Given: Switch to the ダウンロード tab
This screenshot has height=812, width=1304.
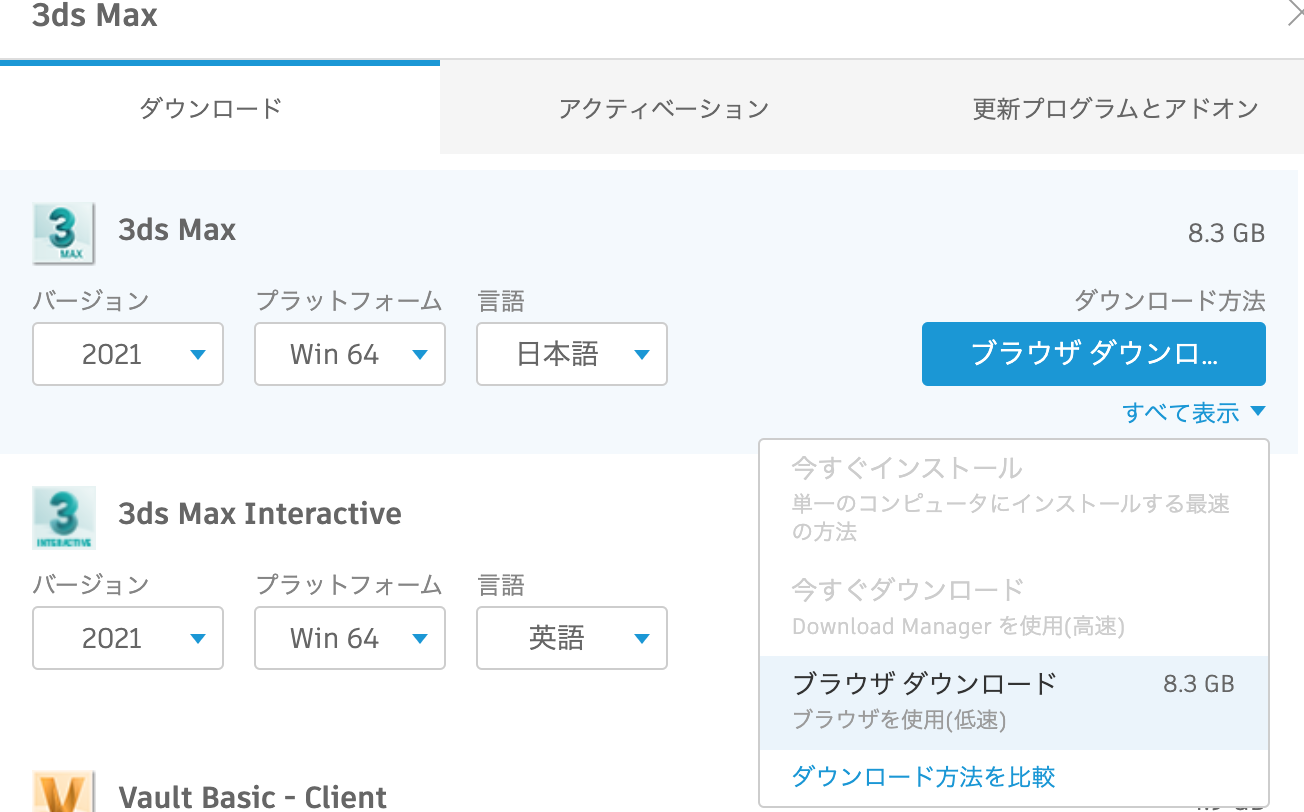Looking at the screenshot, I should (x=220, y=108).
